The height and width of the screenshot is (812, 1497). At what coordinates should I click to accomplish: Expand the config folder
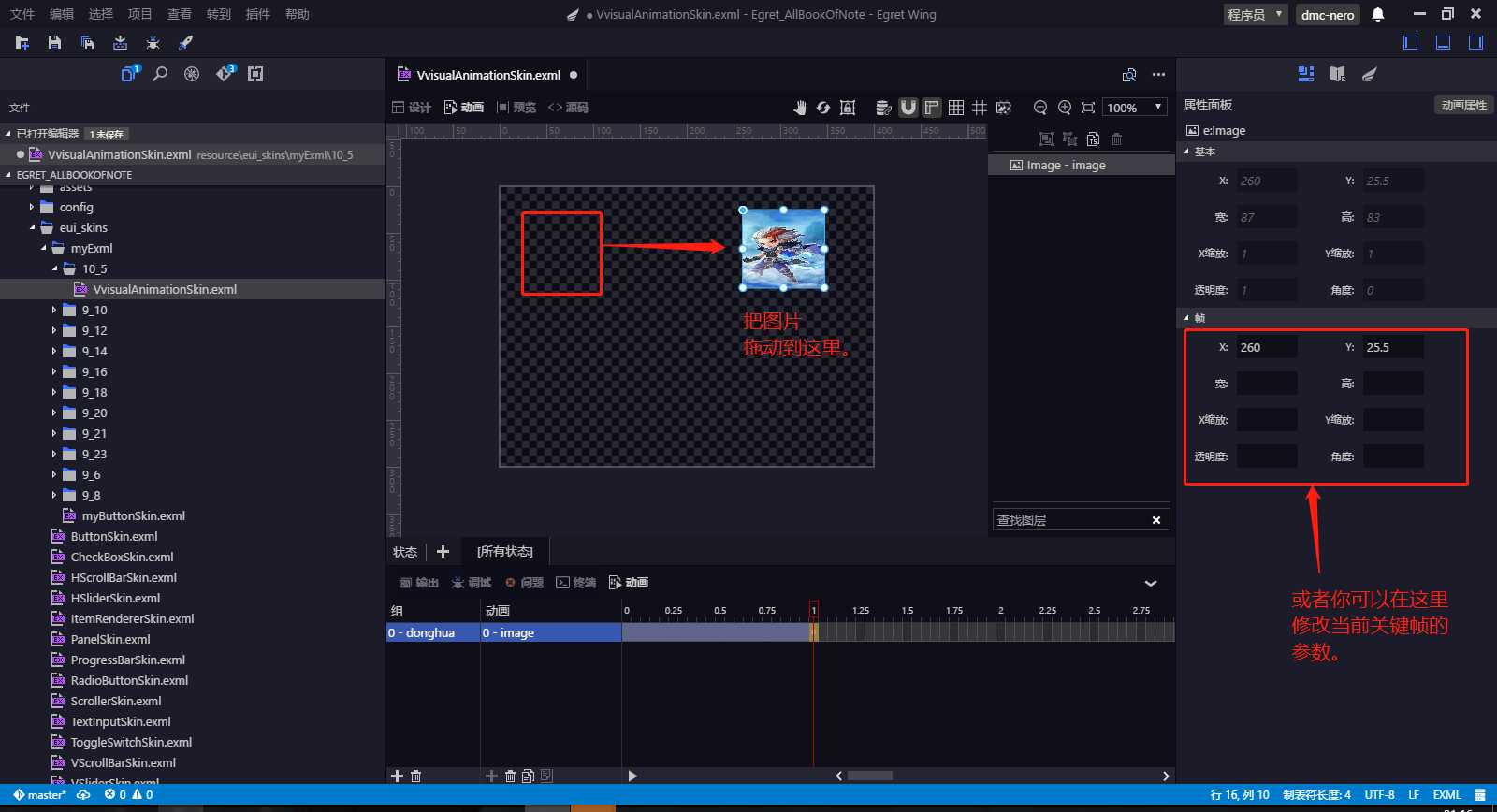pos(33,207)
